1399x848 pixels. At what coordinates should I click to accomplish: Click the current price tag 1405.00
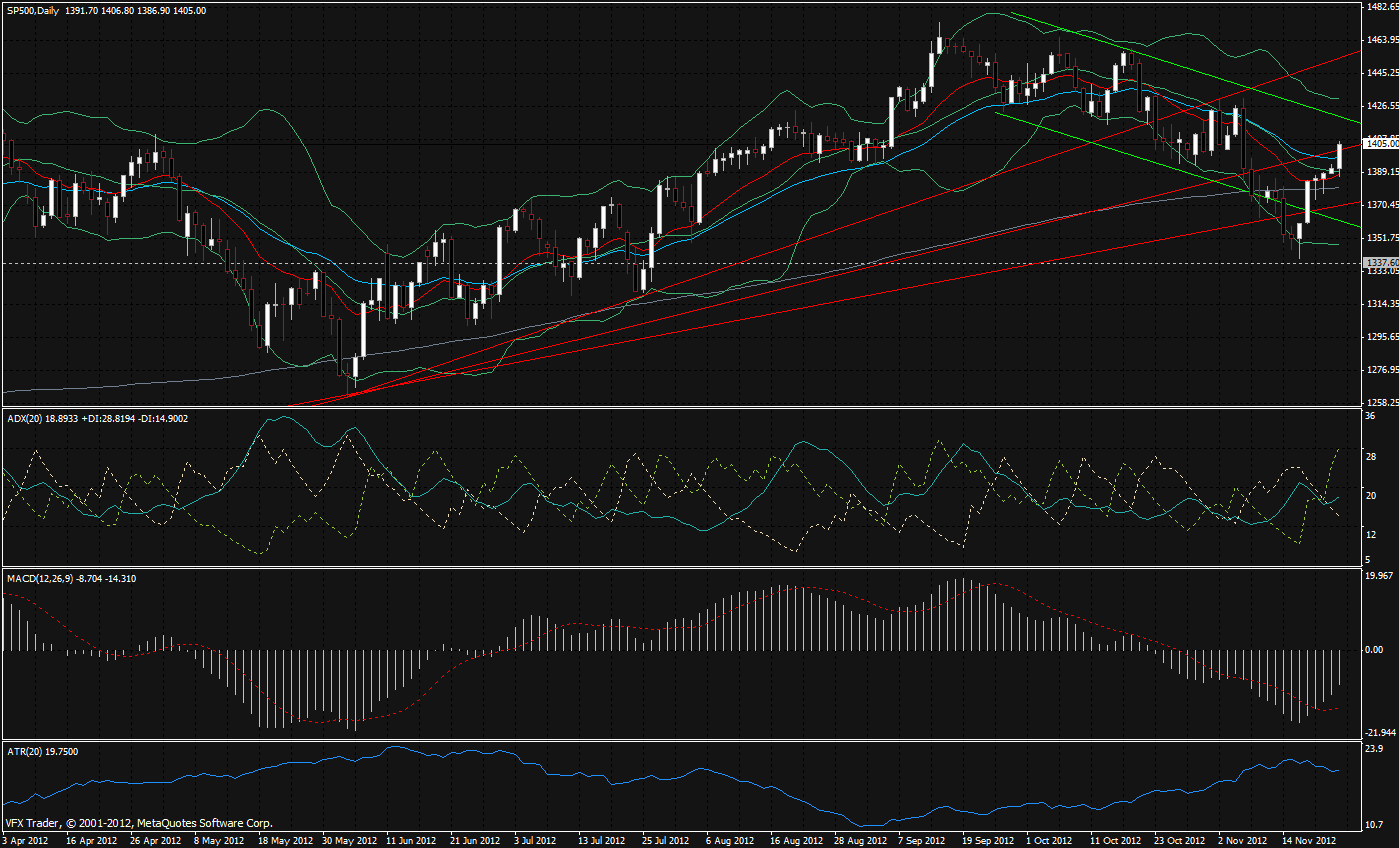point(1380,144)
